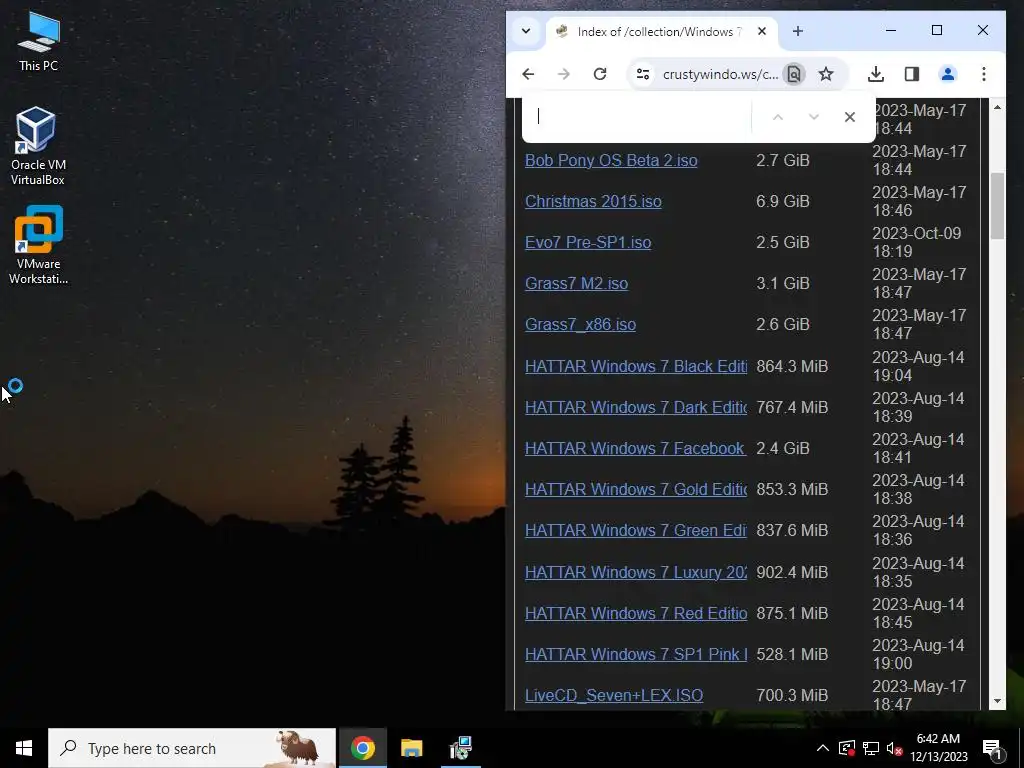The width and height of the screenshot is (1024, 768).
Task: Click 2023-Oct-09 18:19 date text
Action: [x=916, y=242]
